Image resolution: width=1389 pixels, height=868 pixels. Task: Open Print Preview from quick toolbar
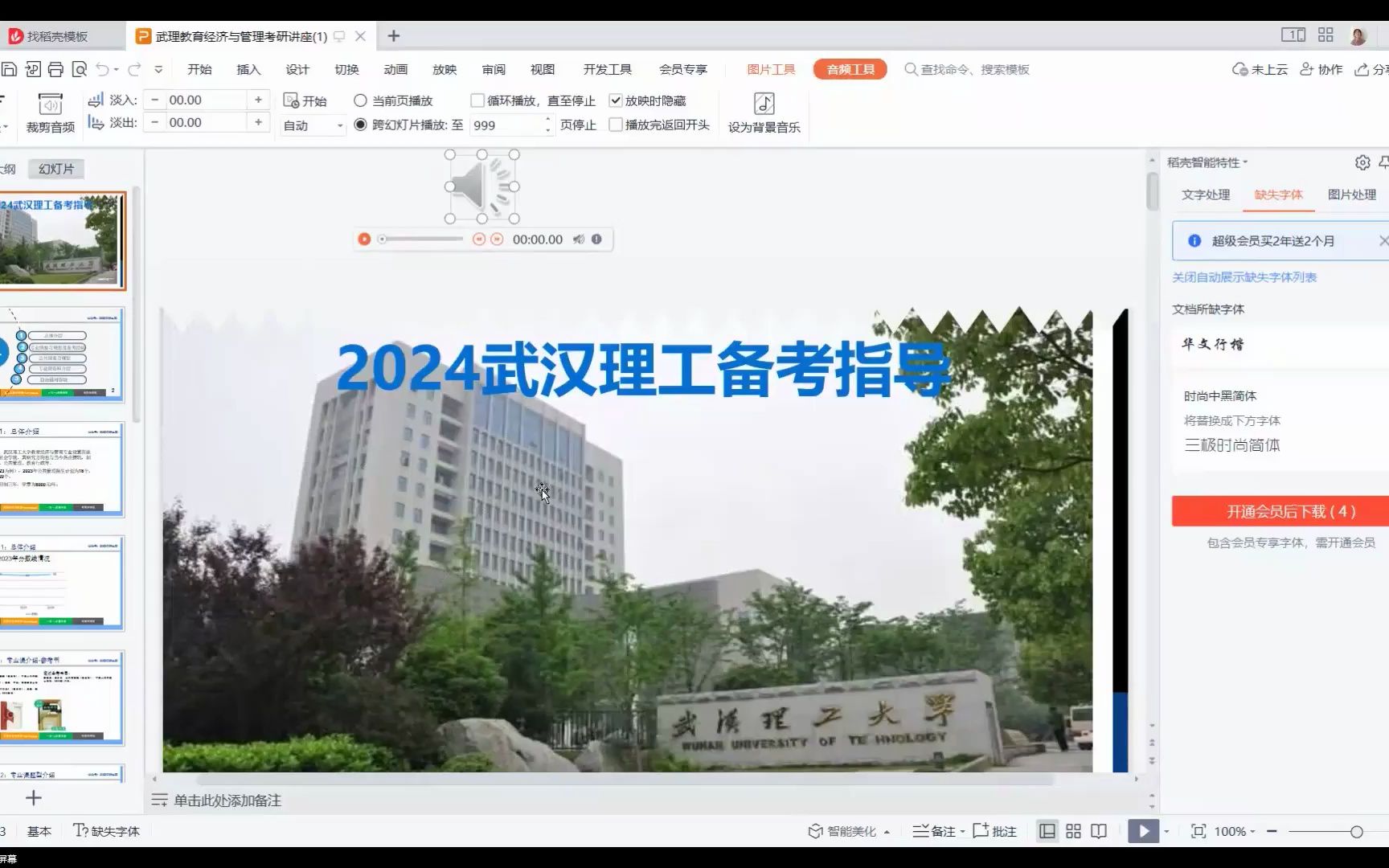79,69
